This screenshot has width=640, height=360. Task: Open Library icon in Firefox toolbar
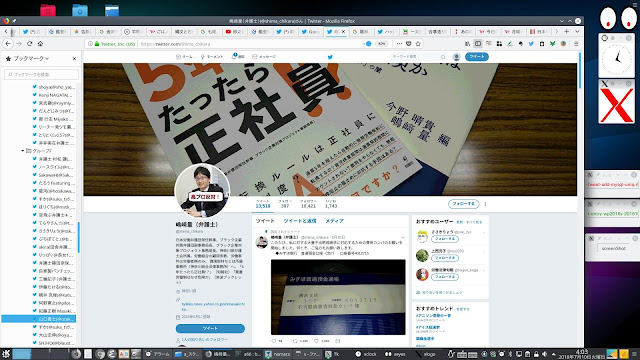pos(467,44)
